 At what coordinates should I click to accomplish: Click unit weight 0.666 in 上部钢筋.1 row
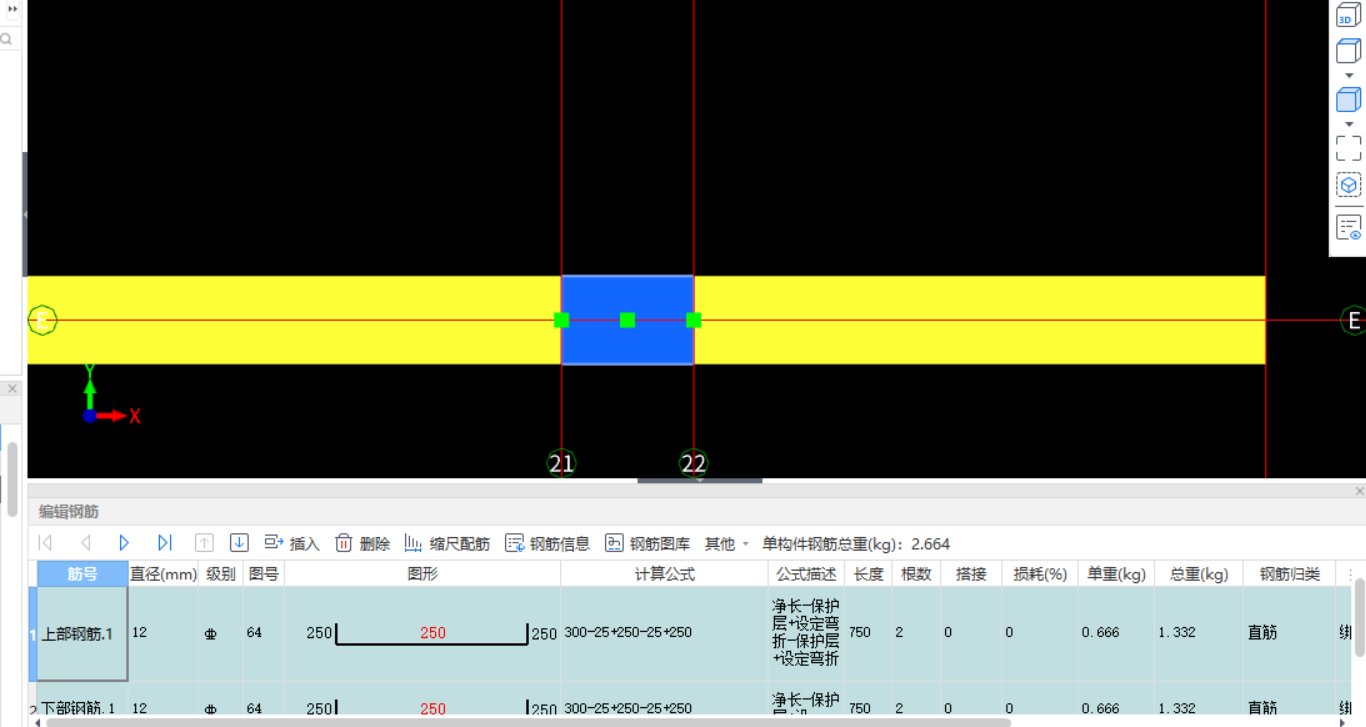[x=1116, y=633]
